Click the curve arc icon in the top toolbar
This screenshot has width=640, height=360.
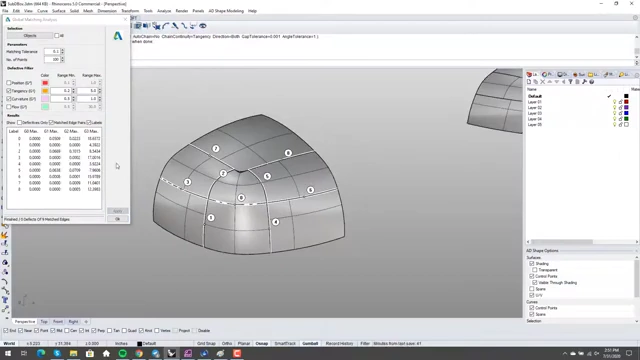tap(166, 26)
